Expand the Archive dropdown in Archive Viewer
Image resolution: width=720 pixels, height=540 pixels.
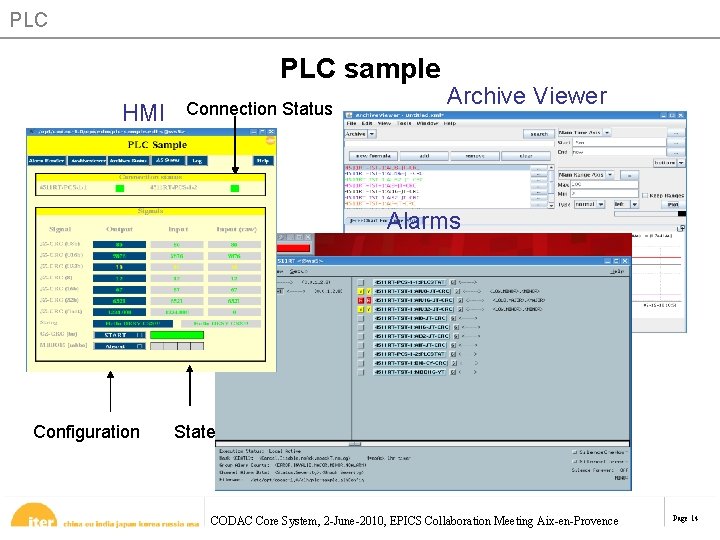[x=371, y=134]
